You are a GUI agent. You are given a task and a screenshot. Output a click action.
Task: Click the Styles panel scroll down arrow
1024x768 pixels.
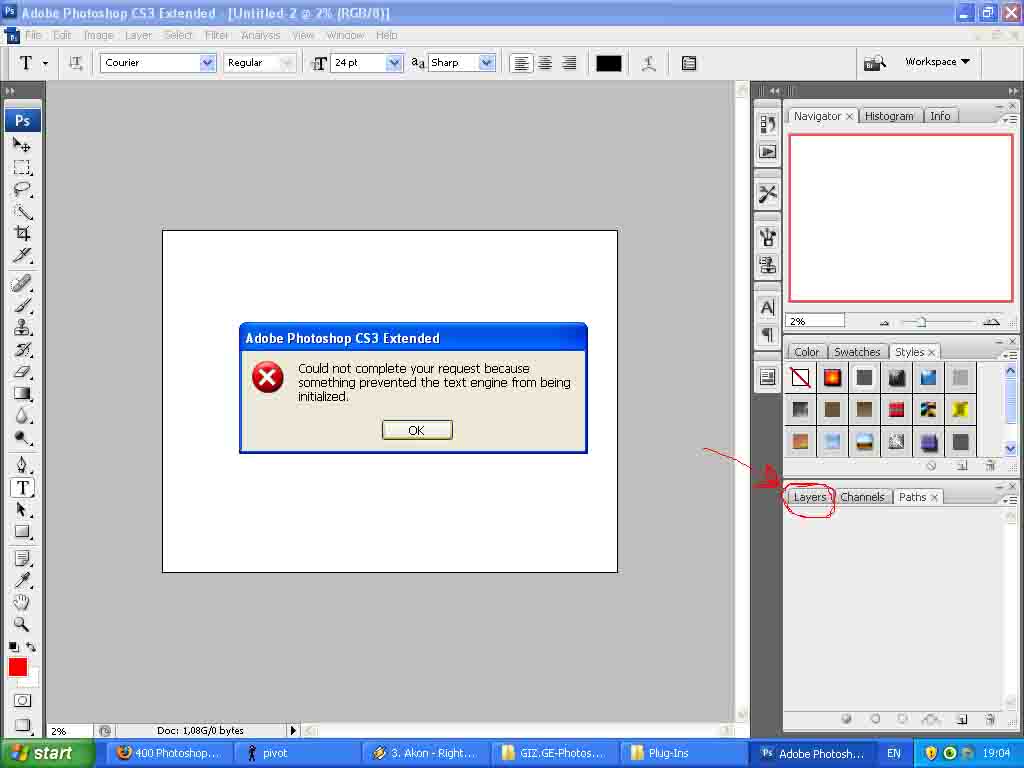click(1010, 449)
